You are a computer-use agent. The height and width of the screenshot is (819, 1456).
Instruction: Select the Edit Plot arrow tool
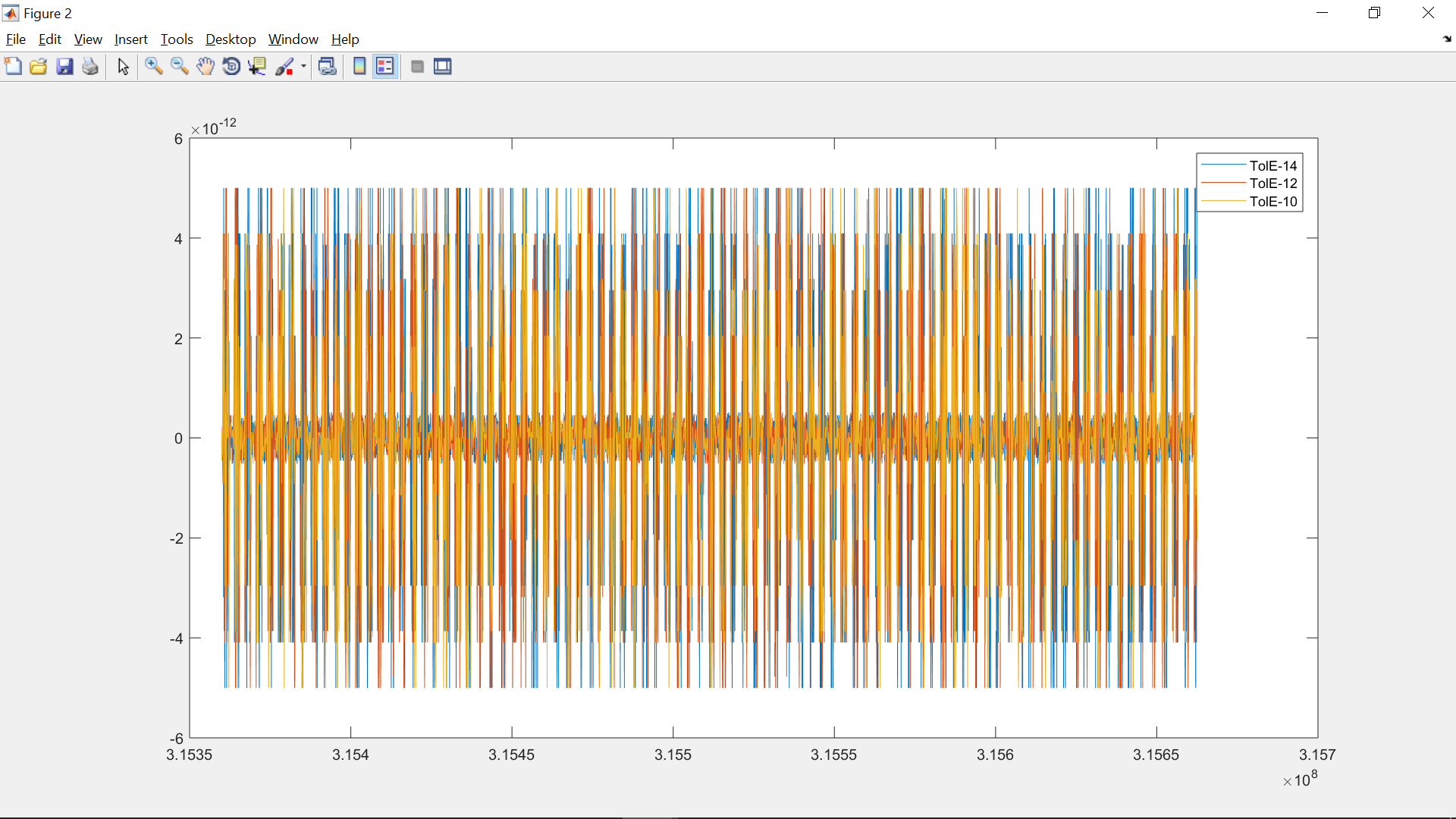pyautogui.click(x=124, y=67)
